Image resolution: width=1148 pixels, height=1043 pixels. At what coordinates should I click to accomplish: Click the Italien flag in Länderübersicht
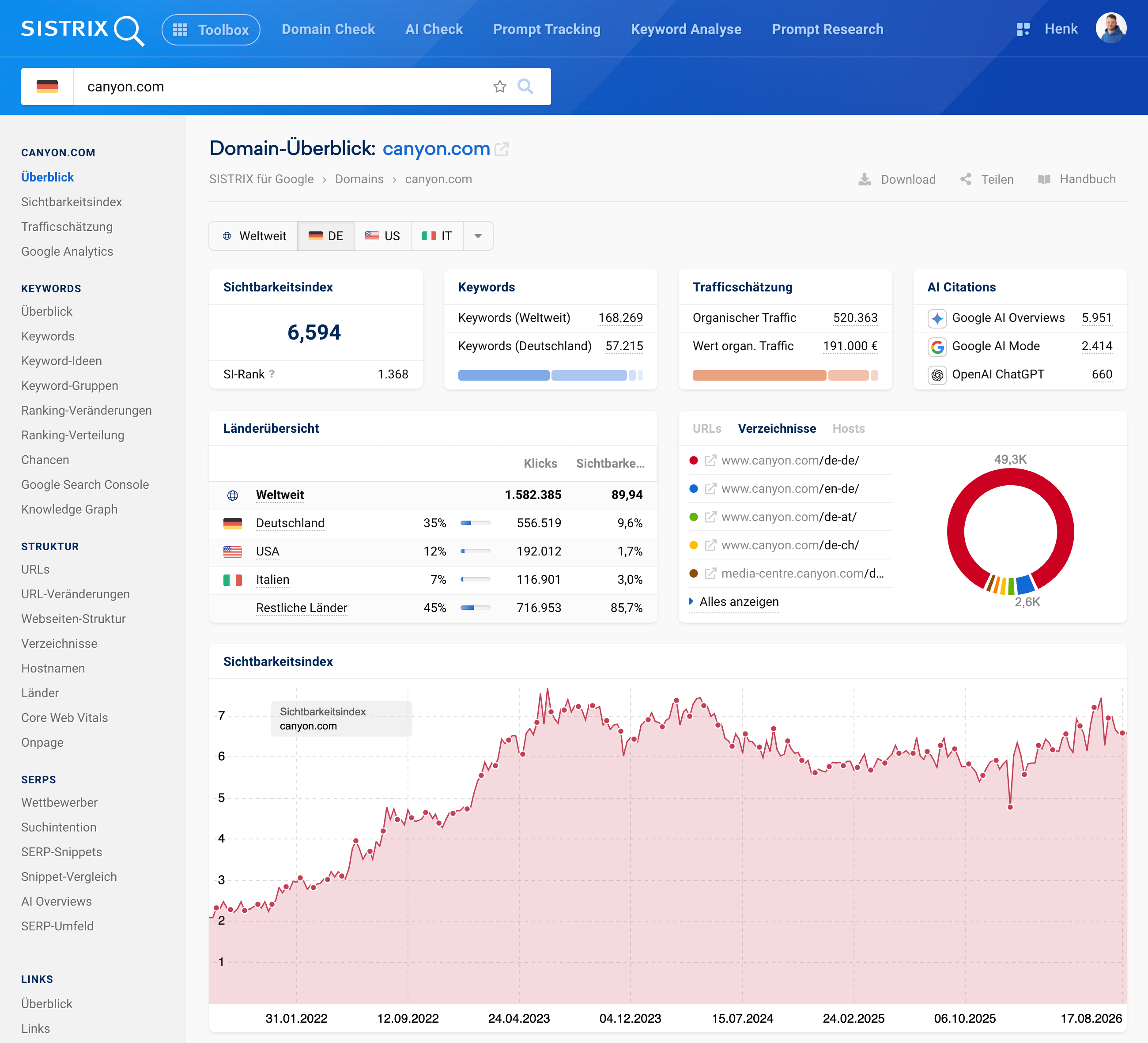pyautogui.click(x=232, y=580)
